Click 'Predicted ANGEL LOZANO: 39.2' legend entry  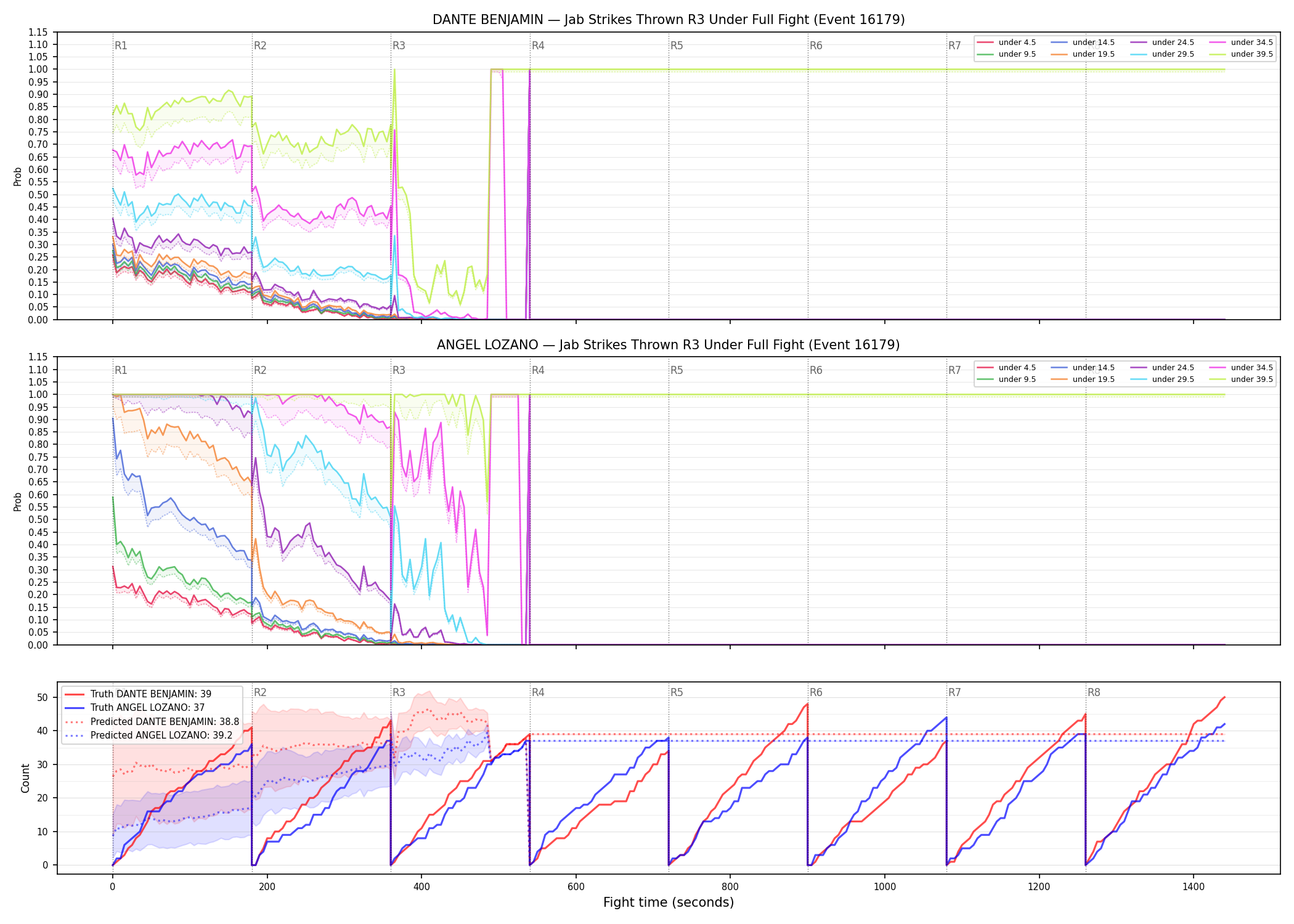tap(149, 735)
